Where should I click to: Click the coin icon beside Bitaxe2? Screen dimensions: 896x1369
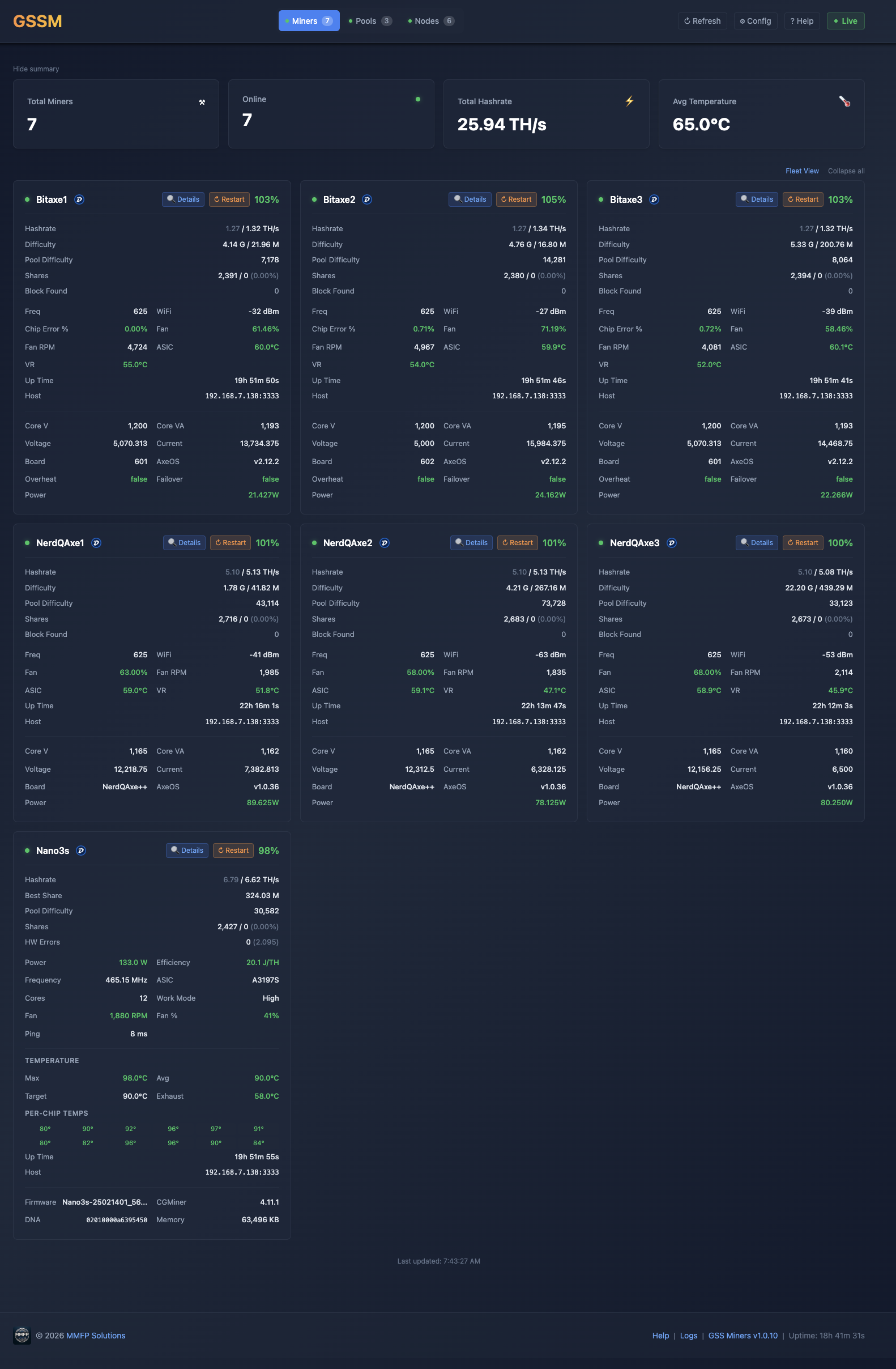click(x=367, y=199)
